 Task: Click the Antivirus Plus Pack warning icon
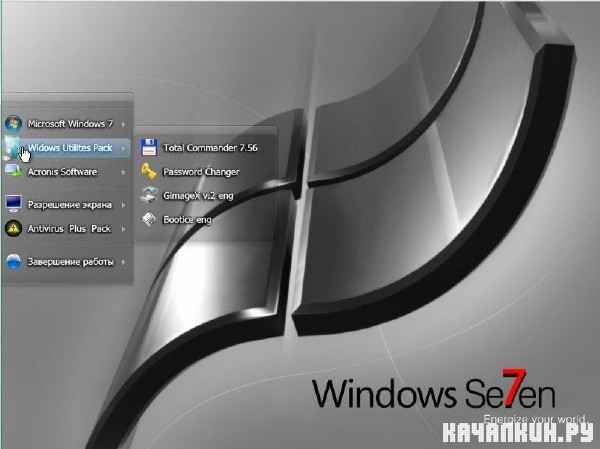click(x=13, y=229)
